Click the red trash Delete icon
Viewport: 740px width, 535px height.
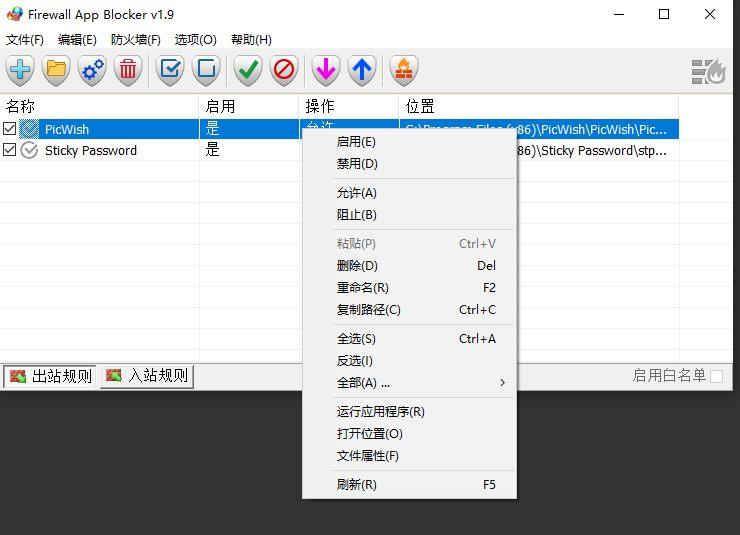tap(128, 70)
